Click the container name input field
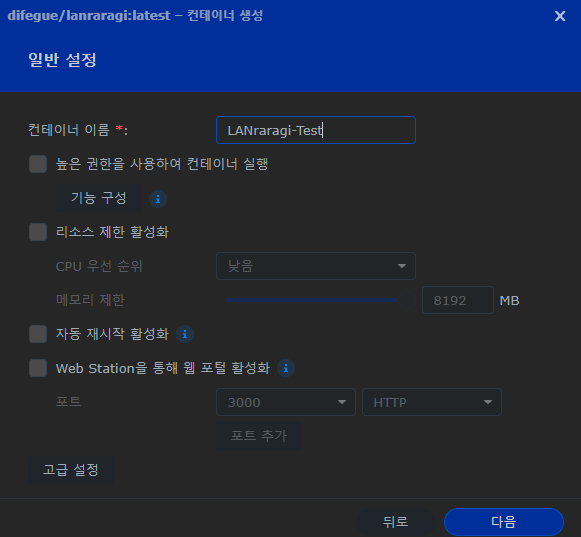581x537 pixels. point(316,130)
